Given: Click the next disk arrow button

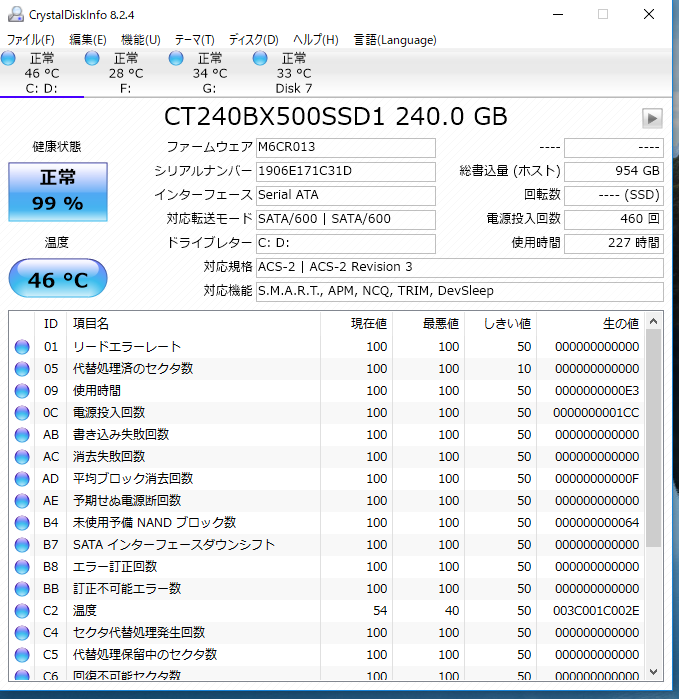Looking at the screenshot, I should (652, 119).
